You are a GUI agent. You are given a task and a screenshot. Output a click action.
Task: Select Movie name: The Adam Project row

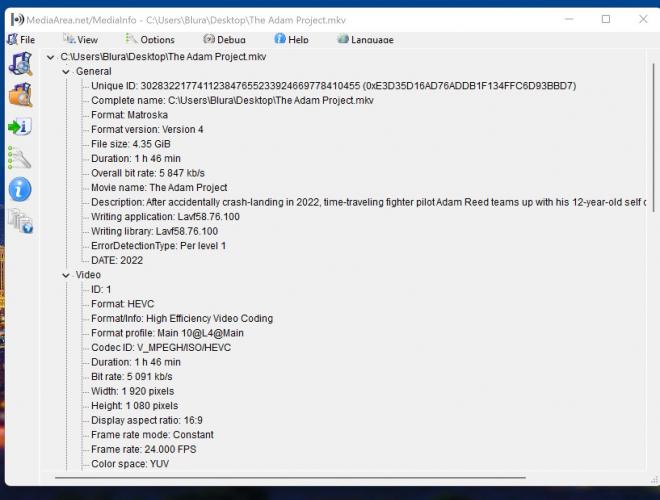pos(159,187)
